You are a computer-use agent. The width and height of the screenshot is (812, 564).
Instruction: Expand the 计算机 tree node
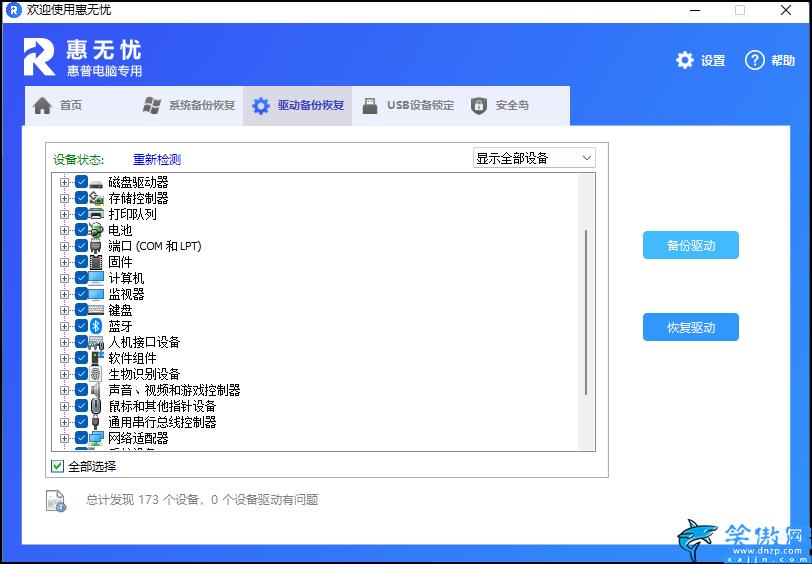pos(64,278)
